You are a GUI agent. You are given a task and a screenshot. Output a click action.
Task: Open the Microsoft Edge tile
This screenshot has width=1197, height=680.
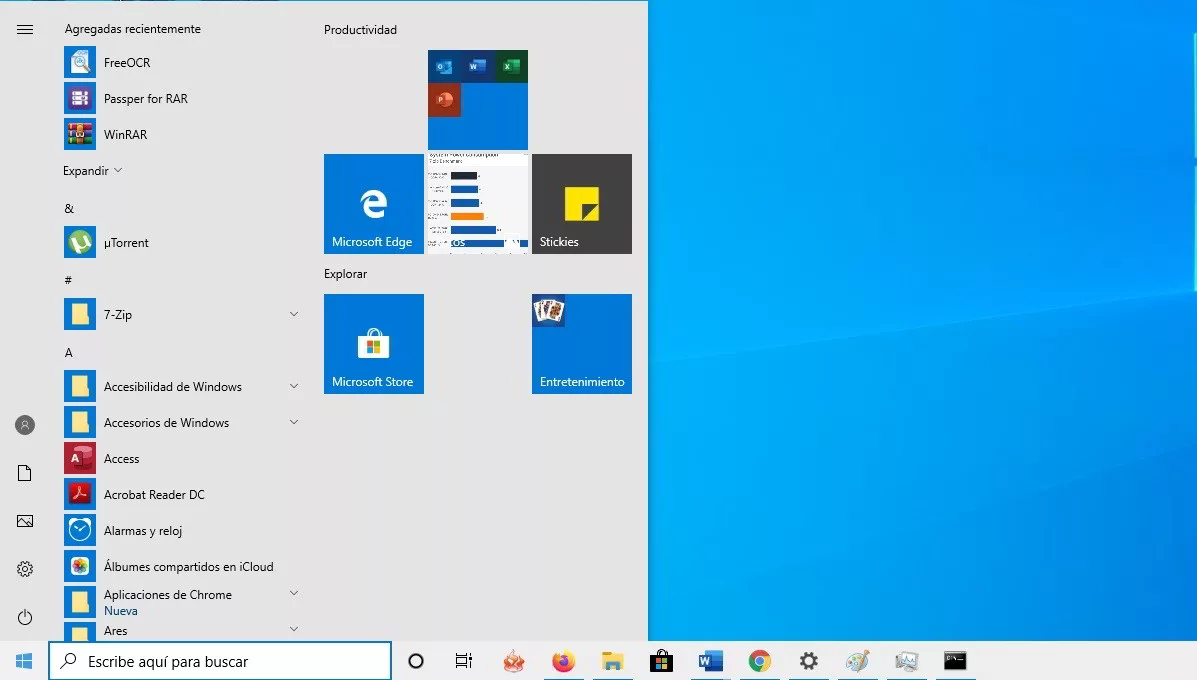click(x=374, y=204)
